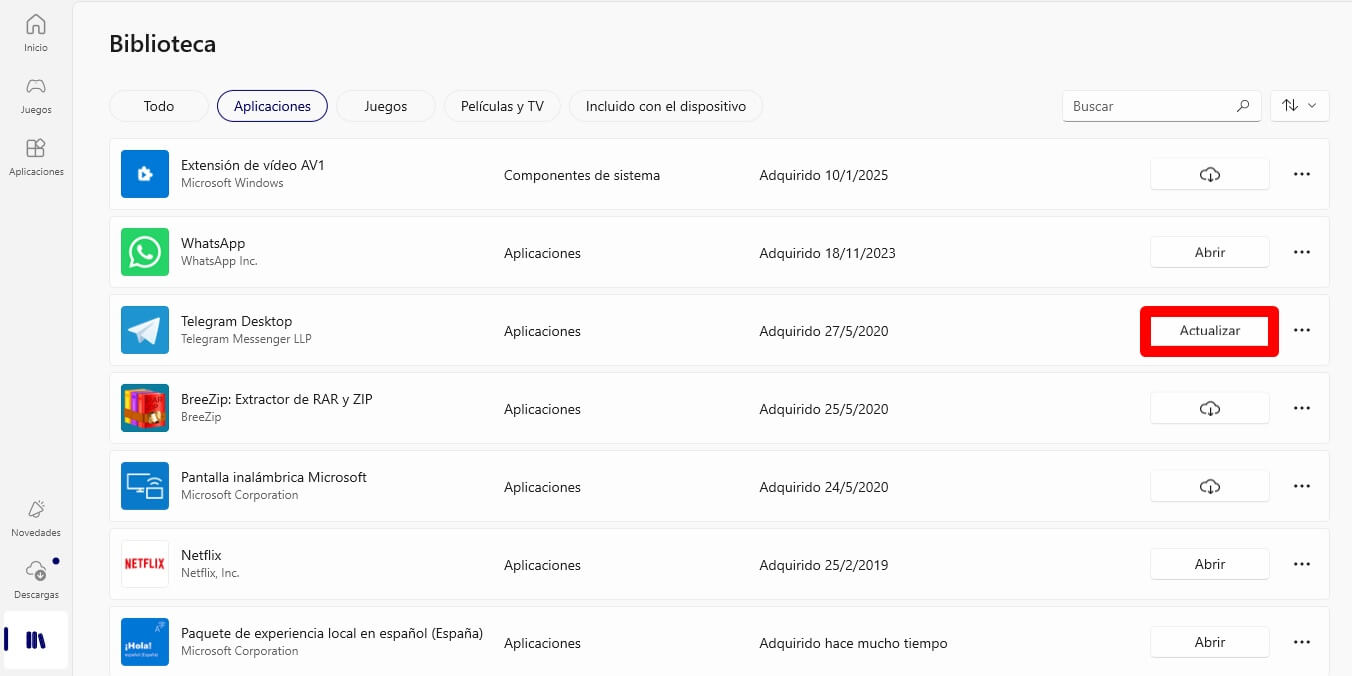Image resolution: width=1352 pixels, height=676 pixels.
Task: Click the Paquete de experiencia local icon
Action: (145, 642)
